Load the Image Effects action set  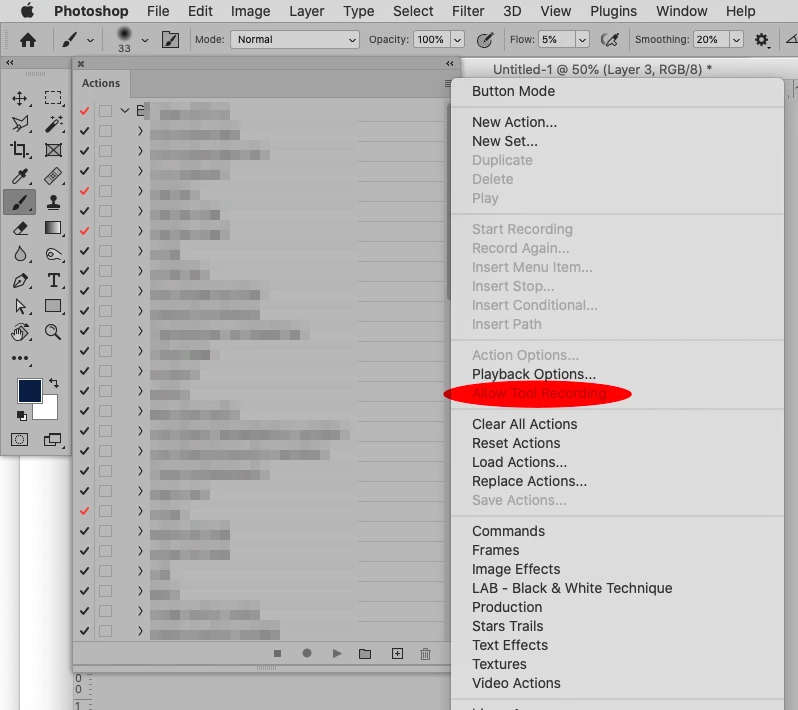coord(516,569)
